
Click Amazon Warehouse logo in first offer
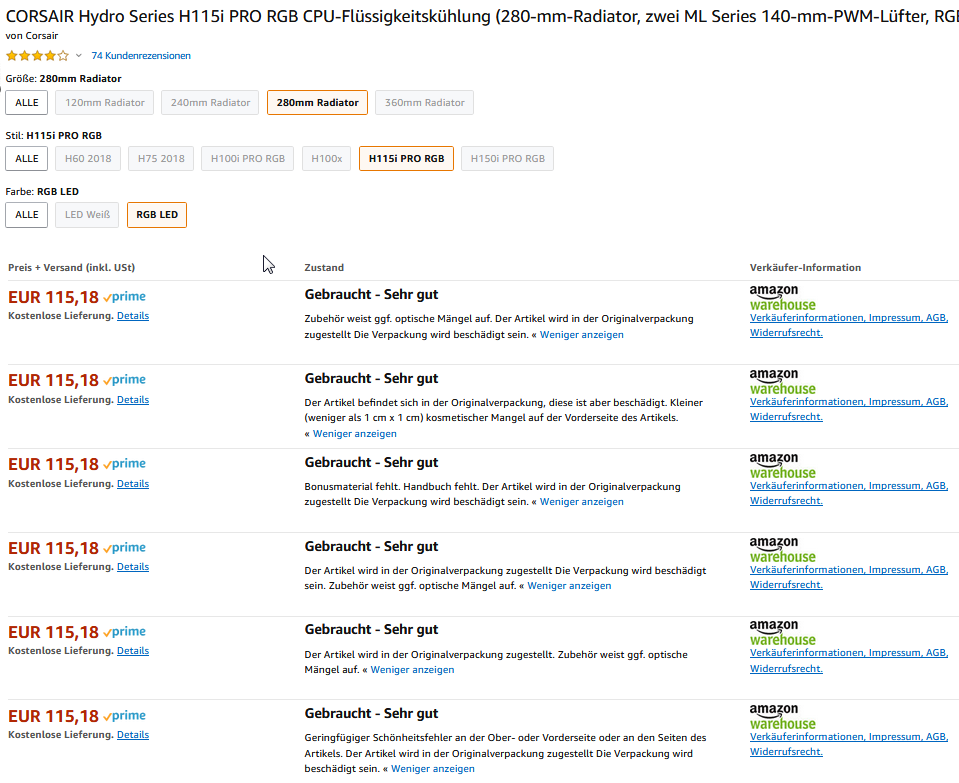[x=782, y=298]
